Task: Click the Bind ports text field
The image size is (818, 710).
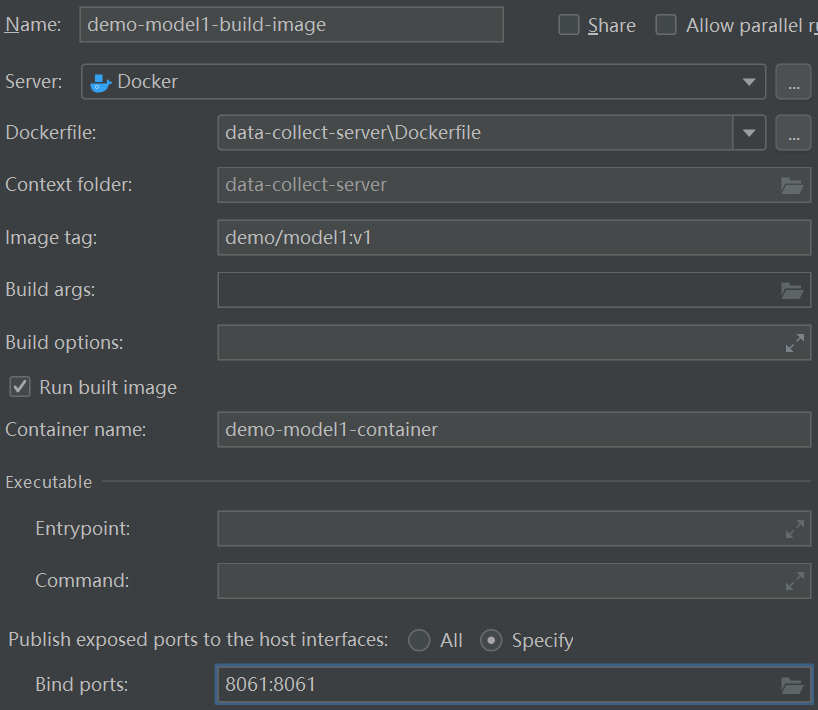Action: coord(495,685)
